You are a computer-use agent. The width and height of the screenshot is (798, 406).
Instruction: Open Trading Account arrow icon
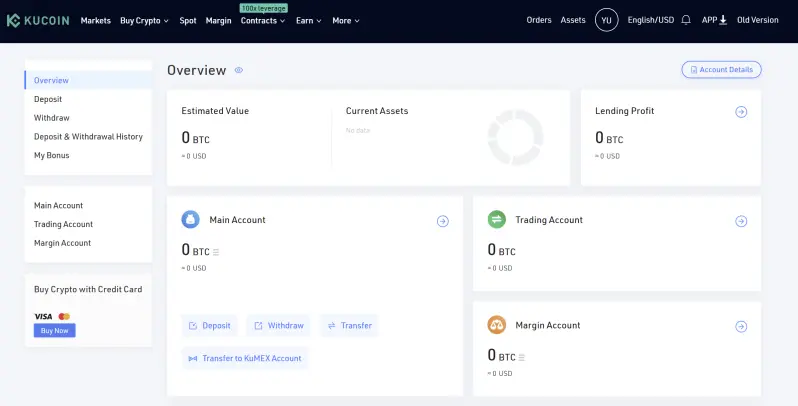click(x=741, y=221)
